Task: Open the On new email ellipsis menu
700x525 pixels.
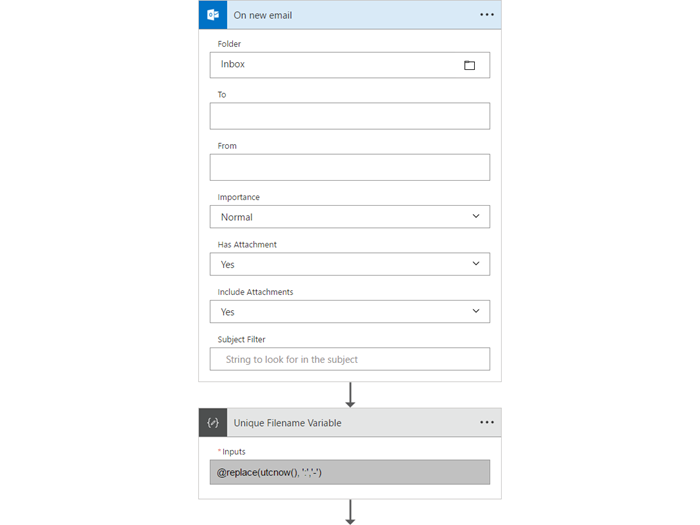Action: click(486, 15)
